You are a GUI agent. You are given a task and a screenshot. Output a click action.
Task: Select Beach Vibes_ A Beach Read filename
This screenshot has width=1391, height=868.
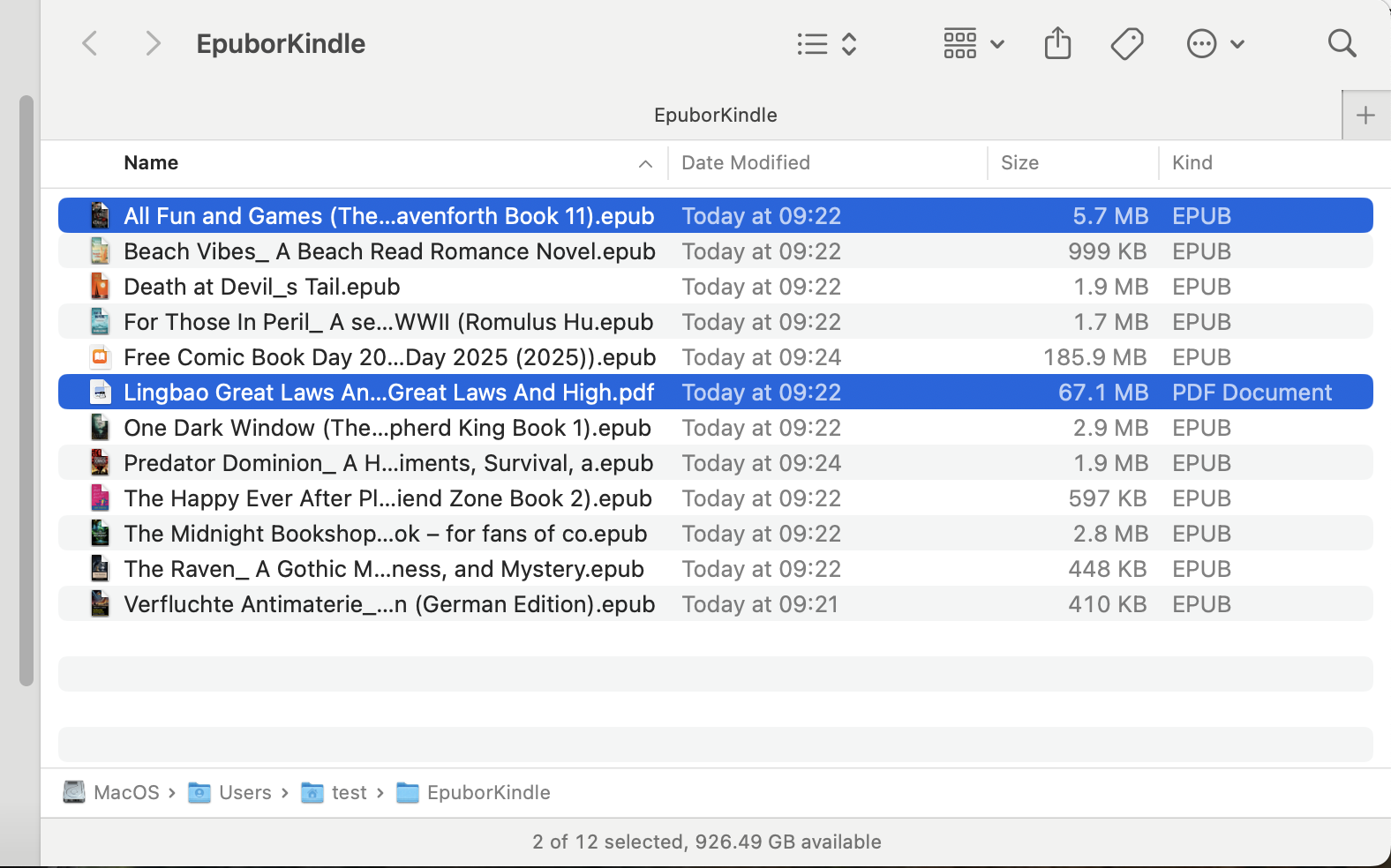click(x=389, y=251)
